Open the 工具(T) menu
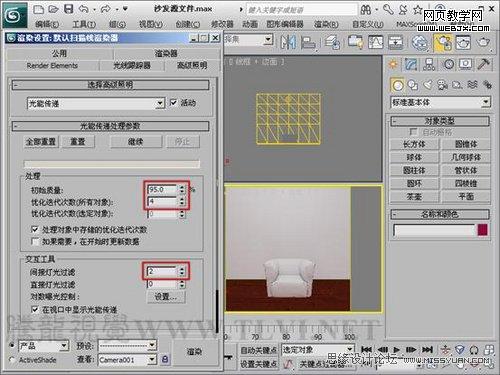 pos(84,24)
